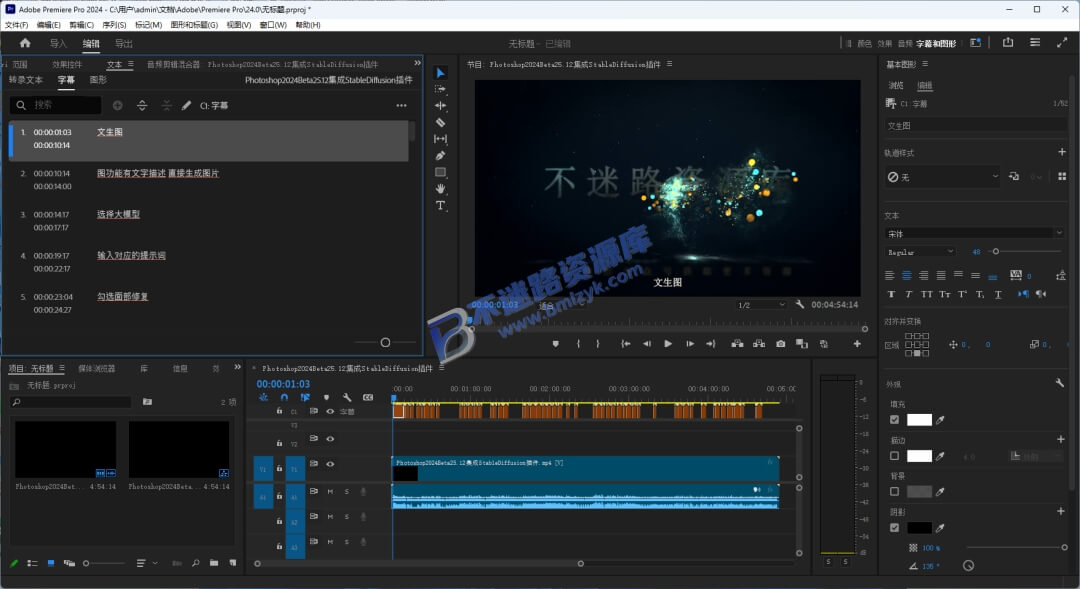Select the Rectangle tool
1080x589 pixels.
click(440, 172)
